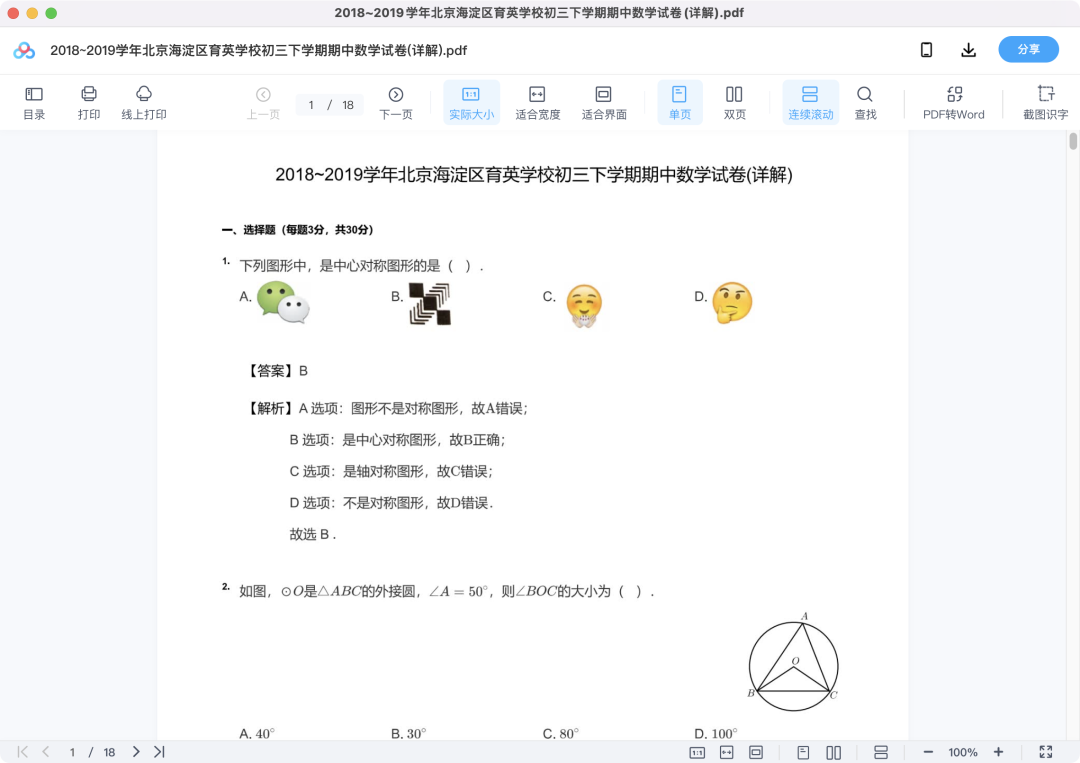
Task: Click answer choice C. 80°
Action: coord(561,733)
